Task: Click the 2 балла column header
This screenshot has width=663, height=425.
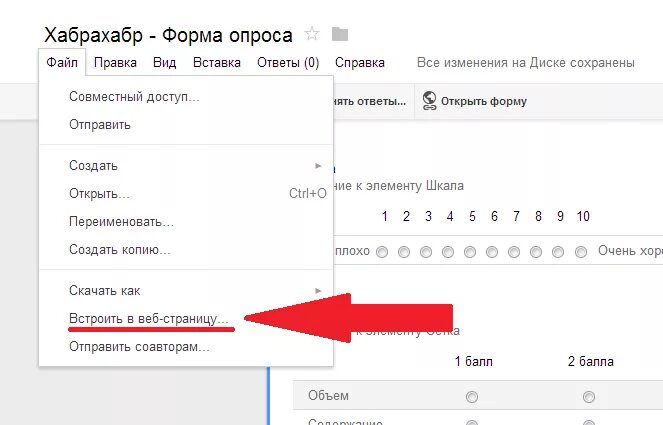Action: [x=591, y=362]
